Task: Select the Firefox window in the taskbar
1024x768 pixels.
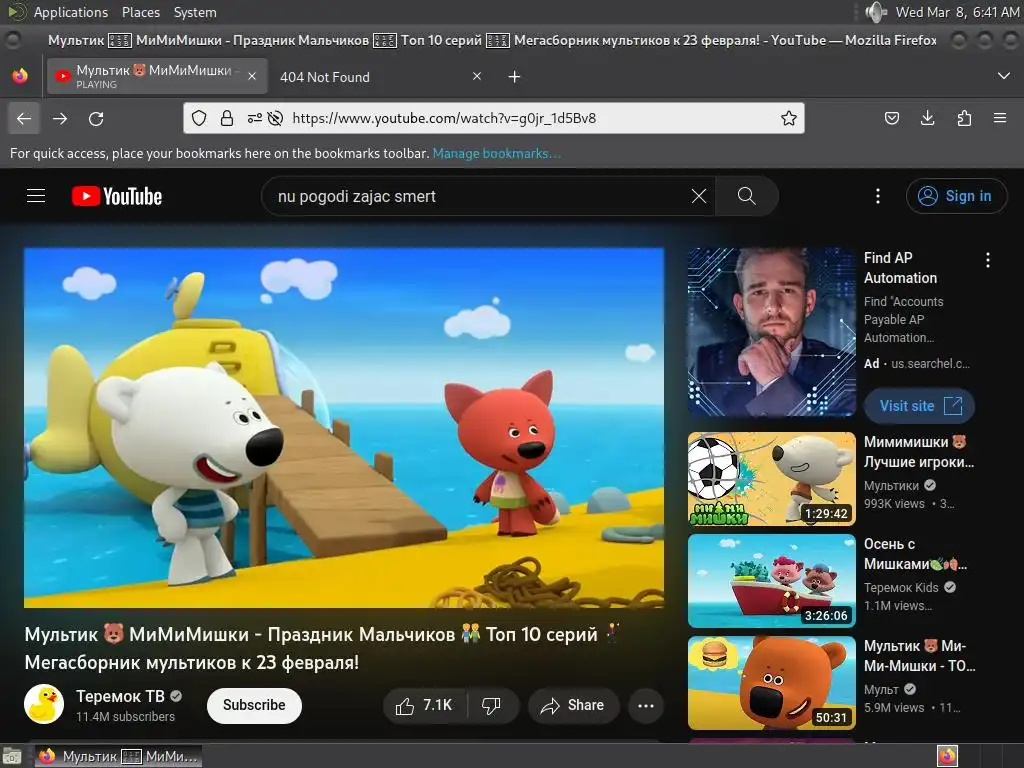Action: (118, 756)
